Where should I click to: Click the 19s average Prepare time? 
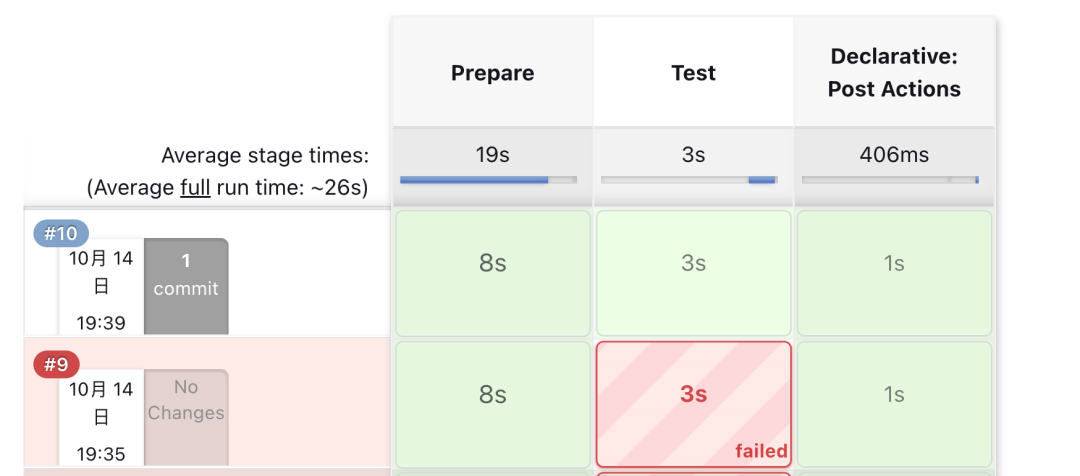[x=492, y=155]
